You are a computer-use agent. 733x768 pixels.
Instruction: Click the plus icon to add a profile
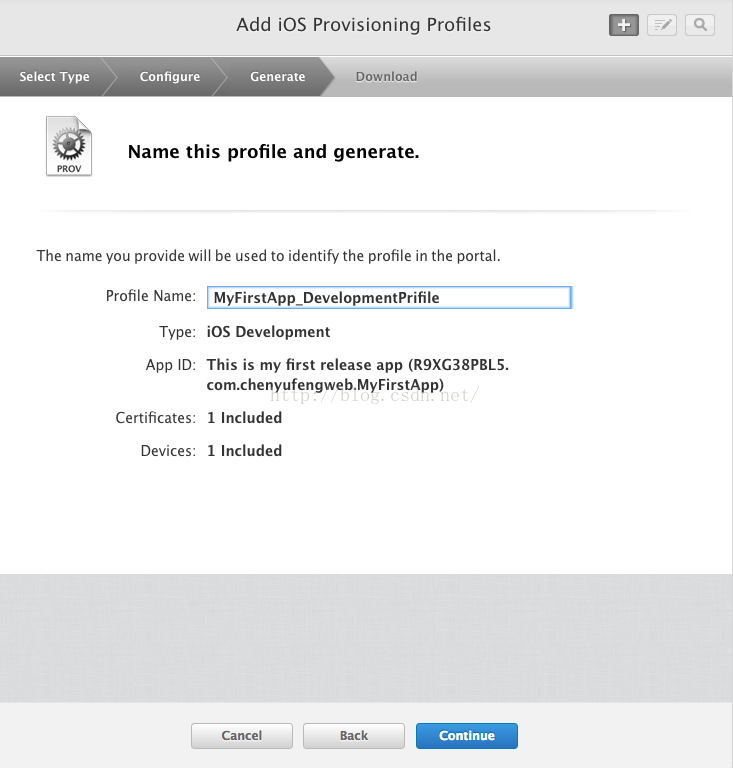pos(624,25)
